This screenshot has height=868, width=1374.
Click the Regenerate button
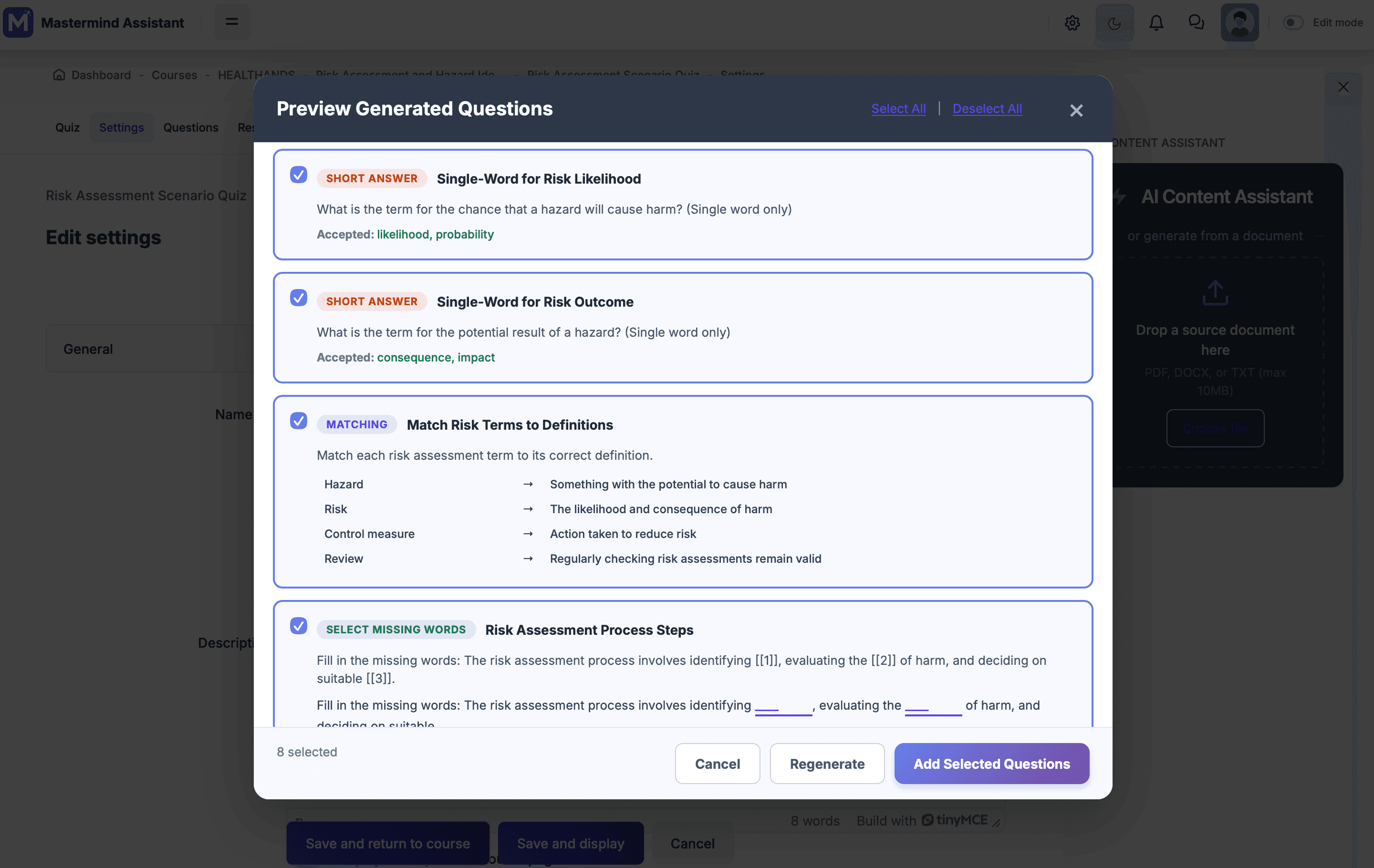827,764
